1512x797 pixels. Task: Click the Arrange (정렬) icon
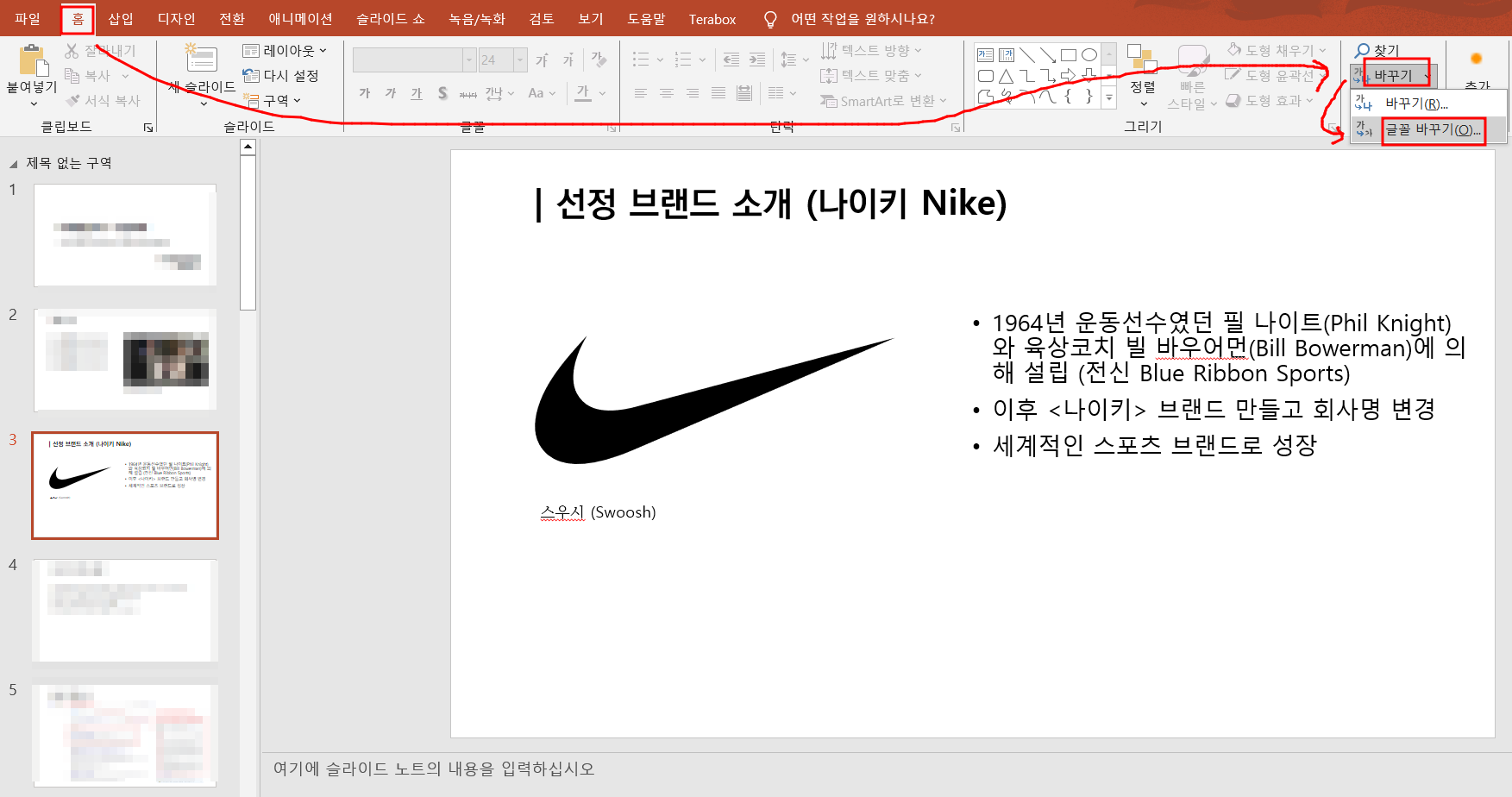[1141, 58]
